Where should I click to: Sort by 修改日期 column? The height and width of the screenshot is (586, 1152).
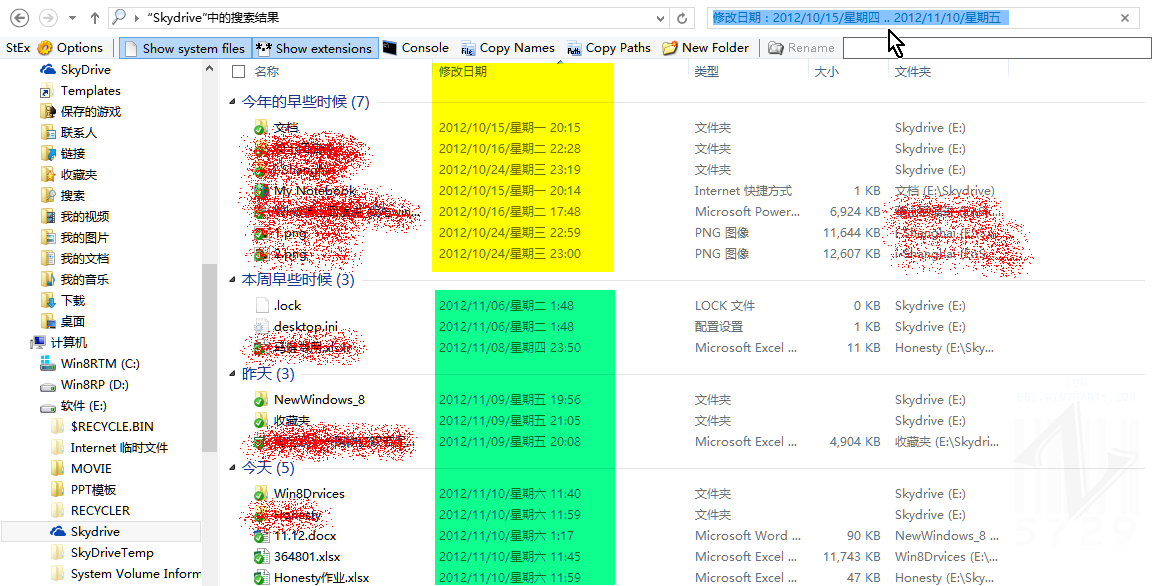[x=463, y=71]
